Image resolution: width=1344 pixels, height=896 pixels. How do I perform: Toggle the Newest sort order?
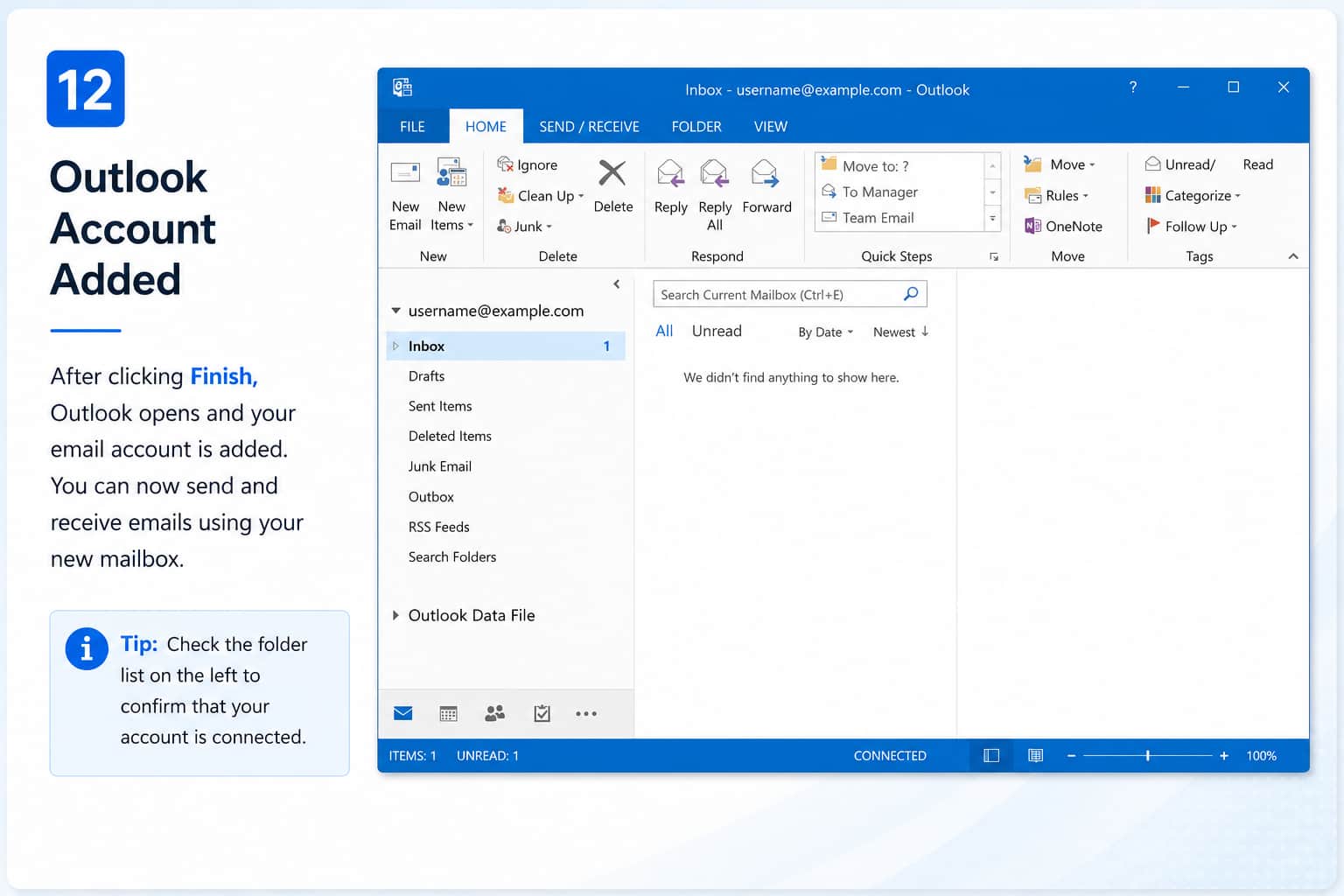(x=900, y=332)
